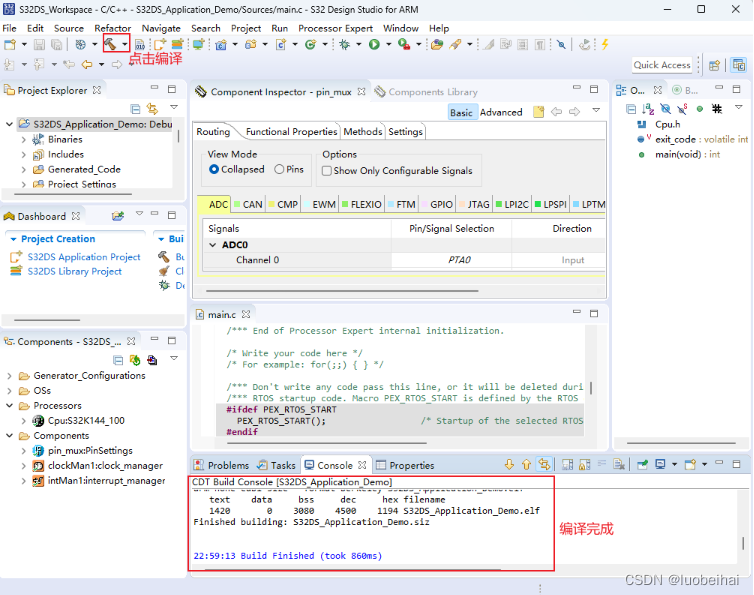Select the Collapsed view mode radio button
This screenshot has height=595, width=754.
pyautogui.click(x=214, y=169)
